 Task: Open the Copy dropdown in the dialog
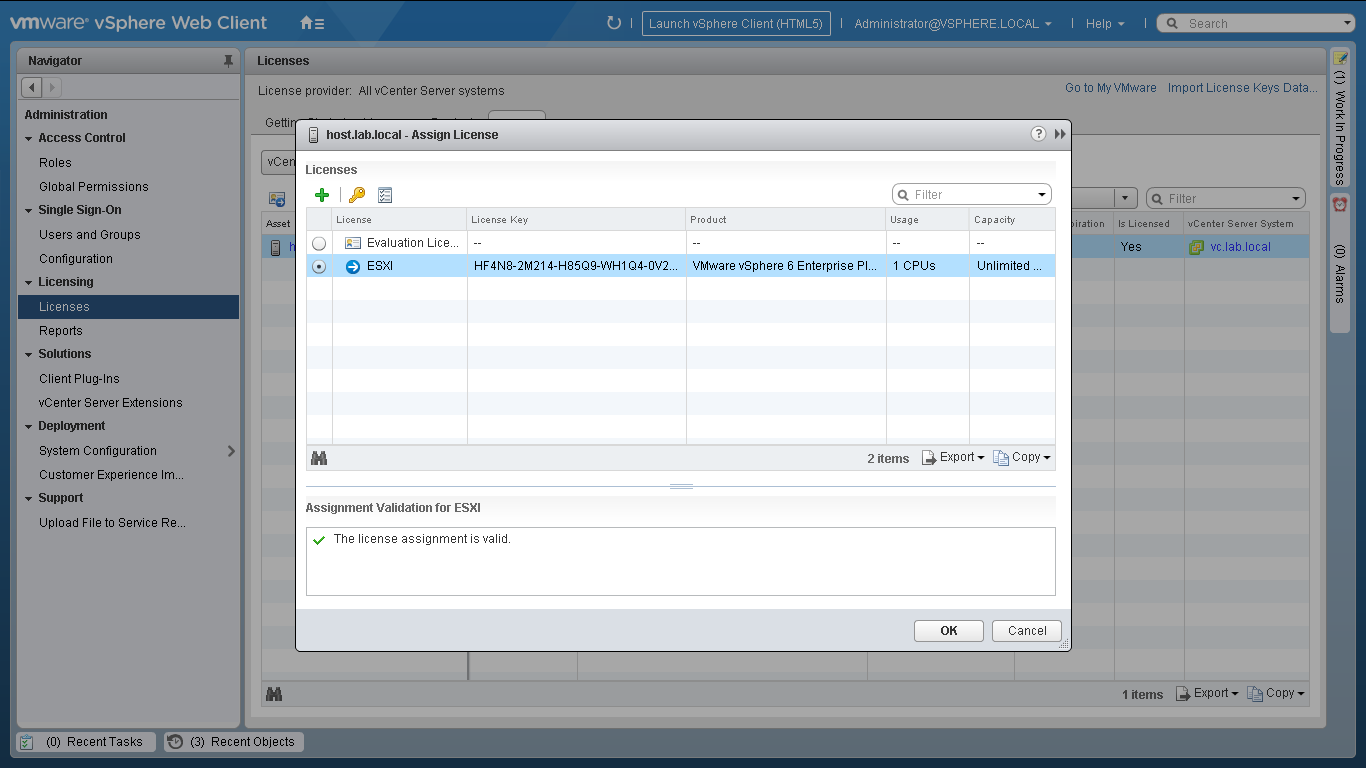click(1022, 458)
